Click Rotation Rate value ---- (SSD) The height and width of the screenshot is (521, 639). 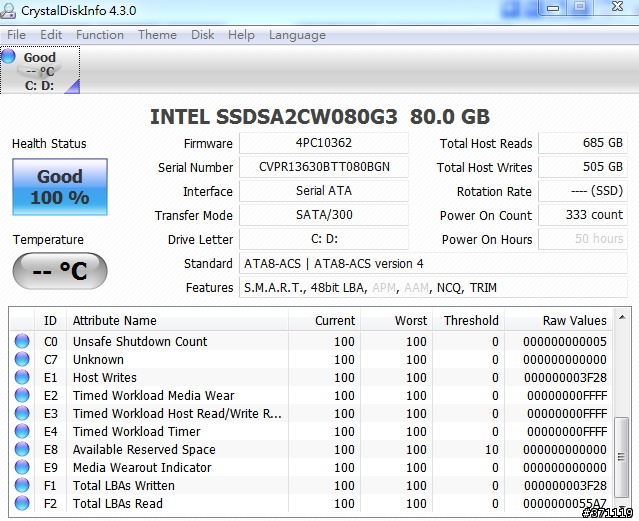point(583,191)
